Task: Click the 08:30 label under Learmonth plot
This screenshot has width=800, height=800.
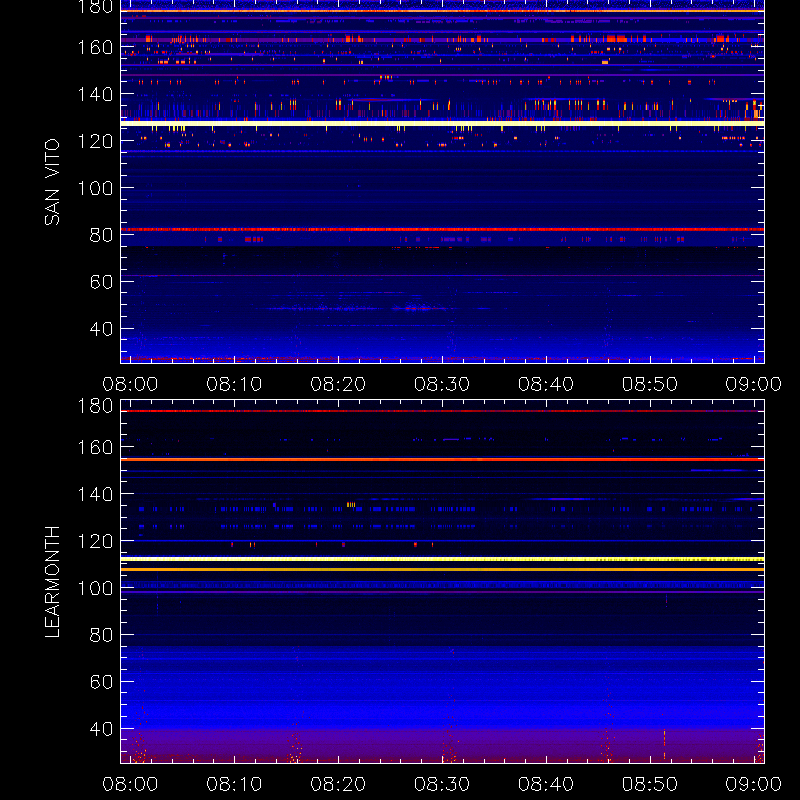Action: tap(442, 784)
